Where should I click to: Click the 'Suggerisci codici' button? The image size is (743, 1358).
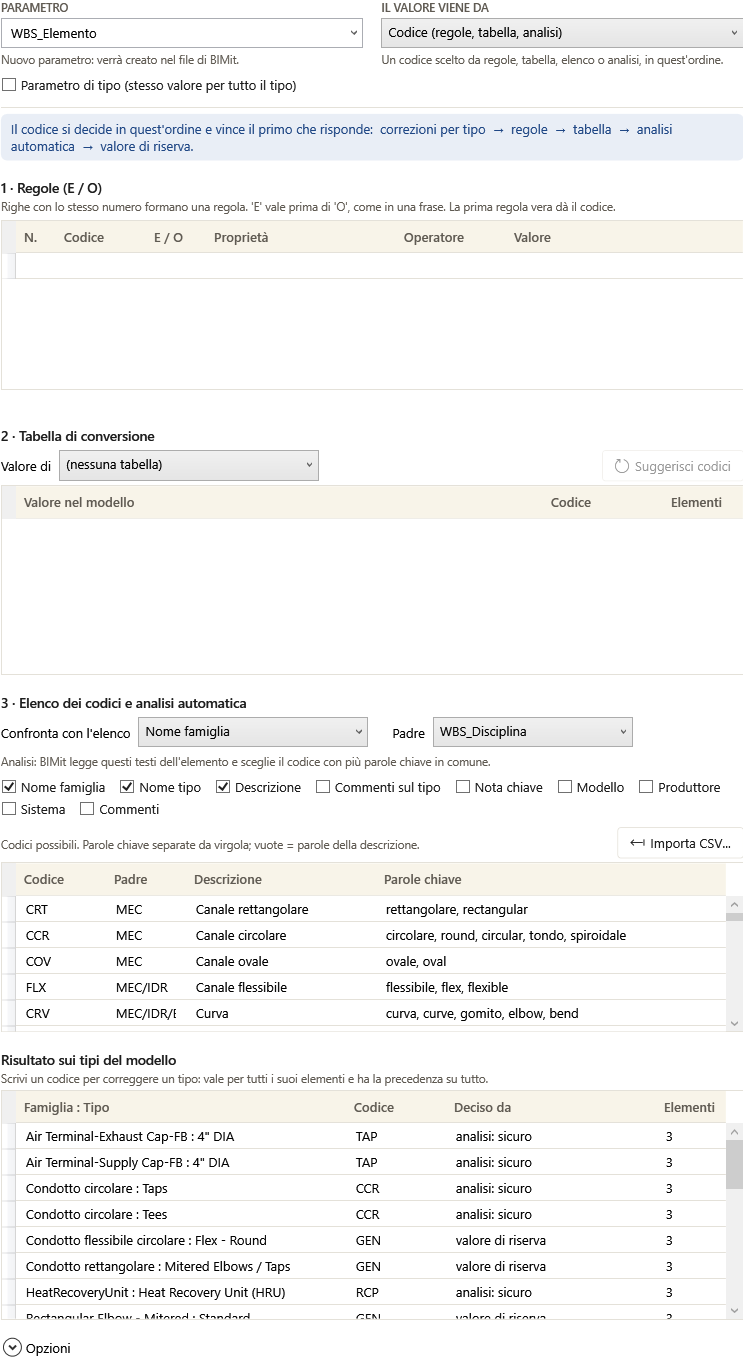[672, 466]
